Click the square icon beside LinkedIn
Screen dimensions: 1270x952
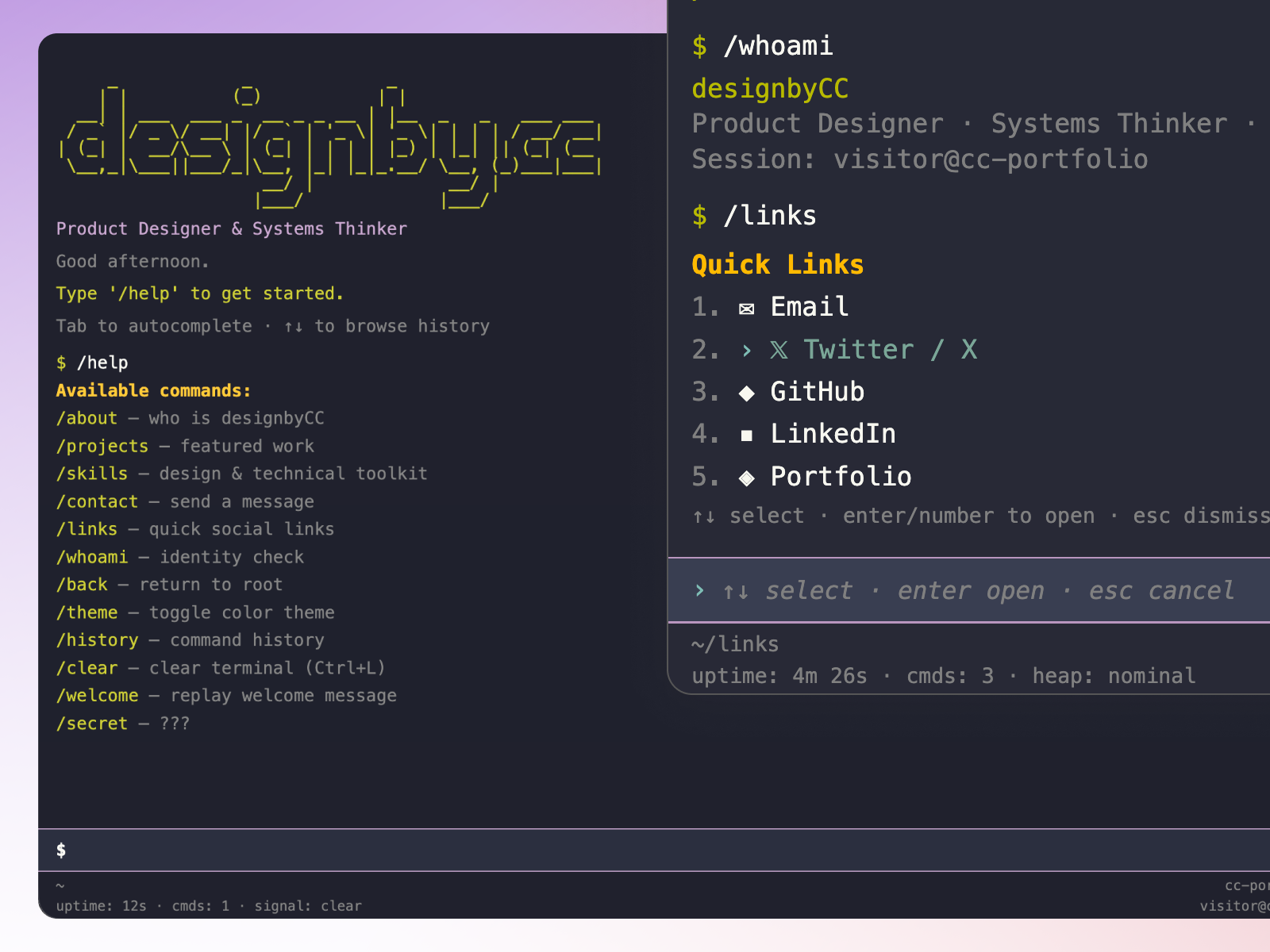pos(746,435)
